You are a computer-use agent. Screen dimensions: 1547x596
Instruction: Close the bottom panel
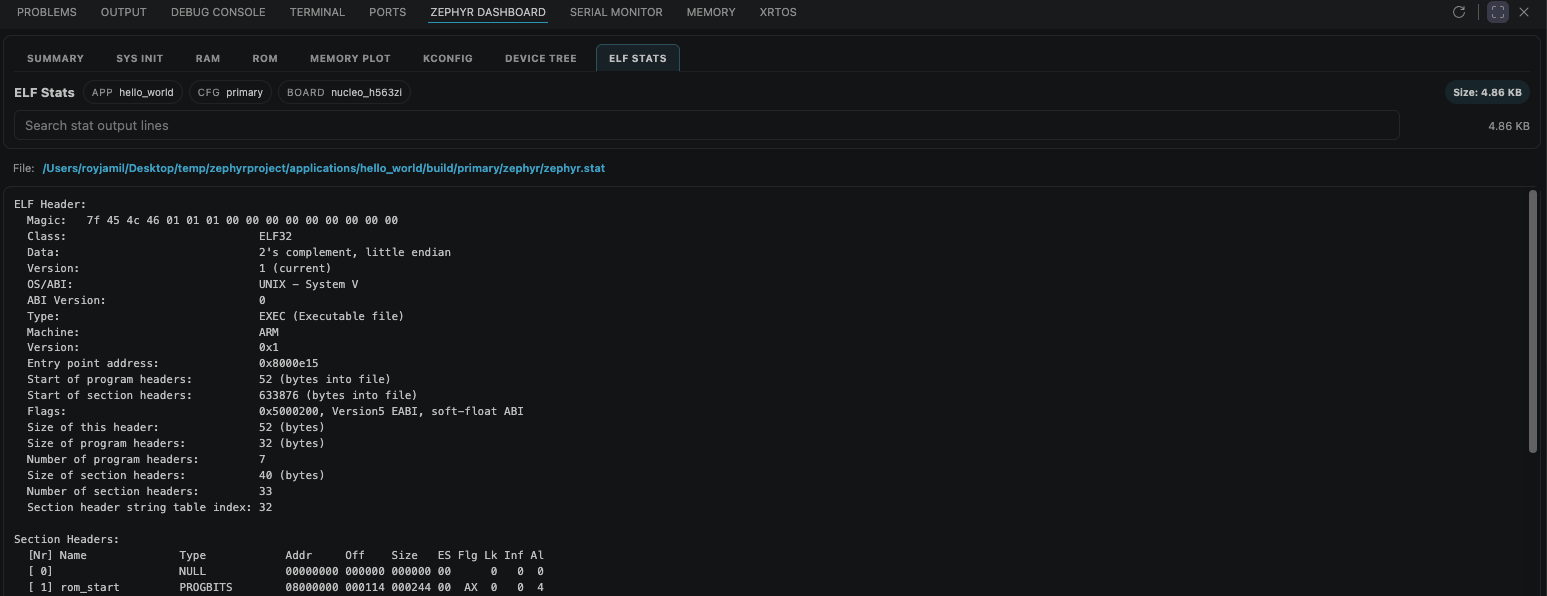click(1524, 12)
